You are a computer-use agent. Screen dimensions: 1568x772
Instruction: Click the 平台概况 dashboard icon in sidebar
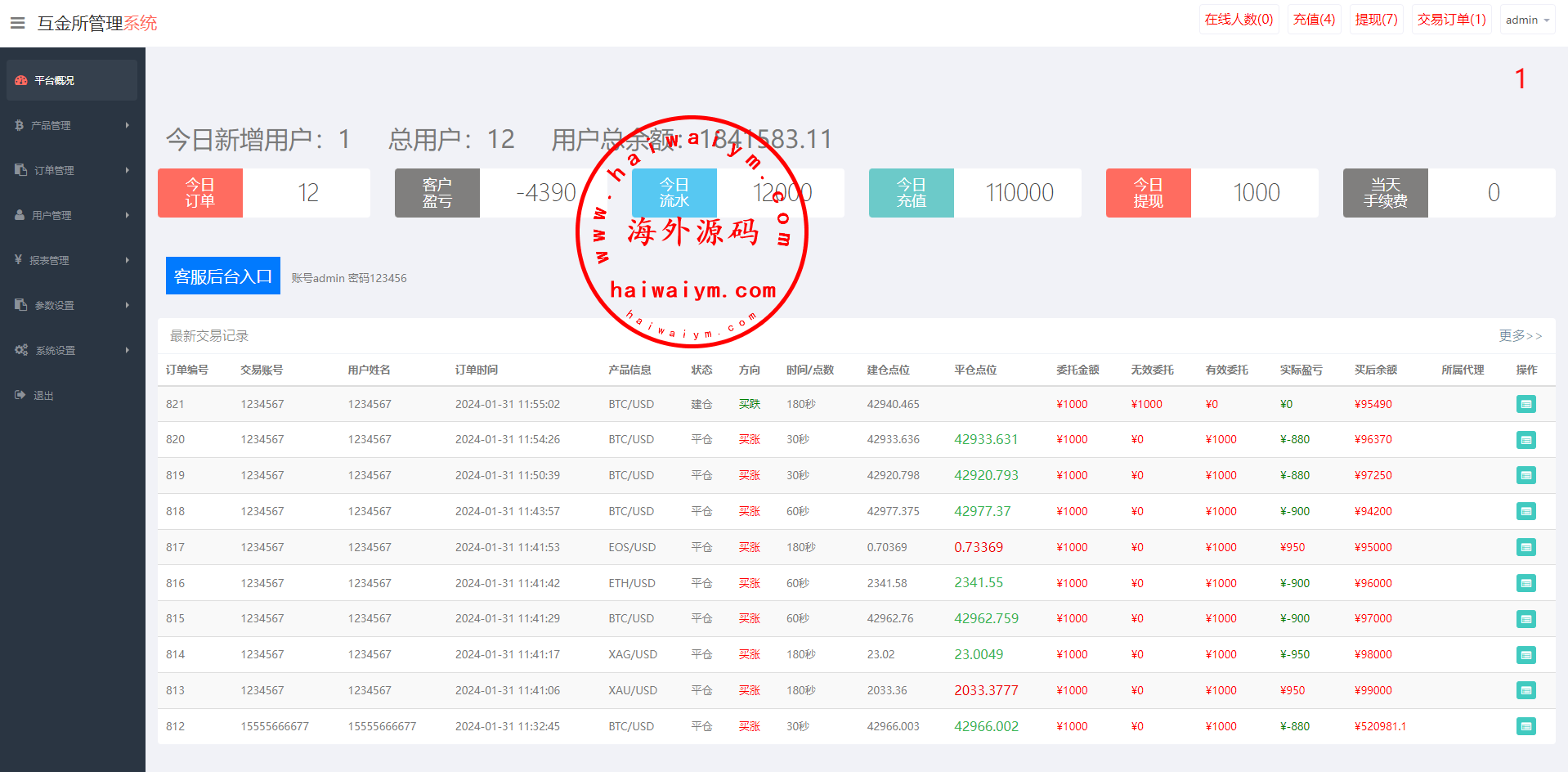(21, 80)
